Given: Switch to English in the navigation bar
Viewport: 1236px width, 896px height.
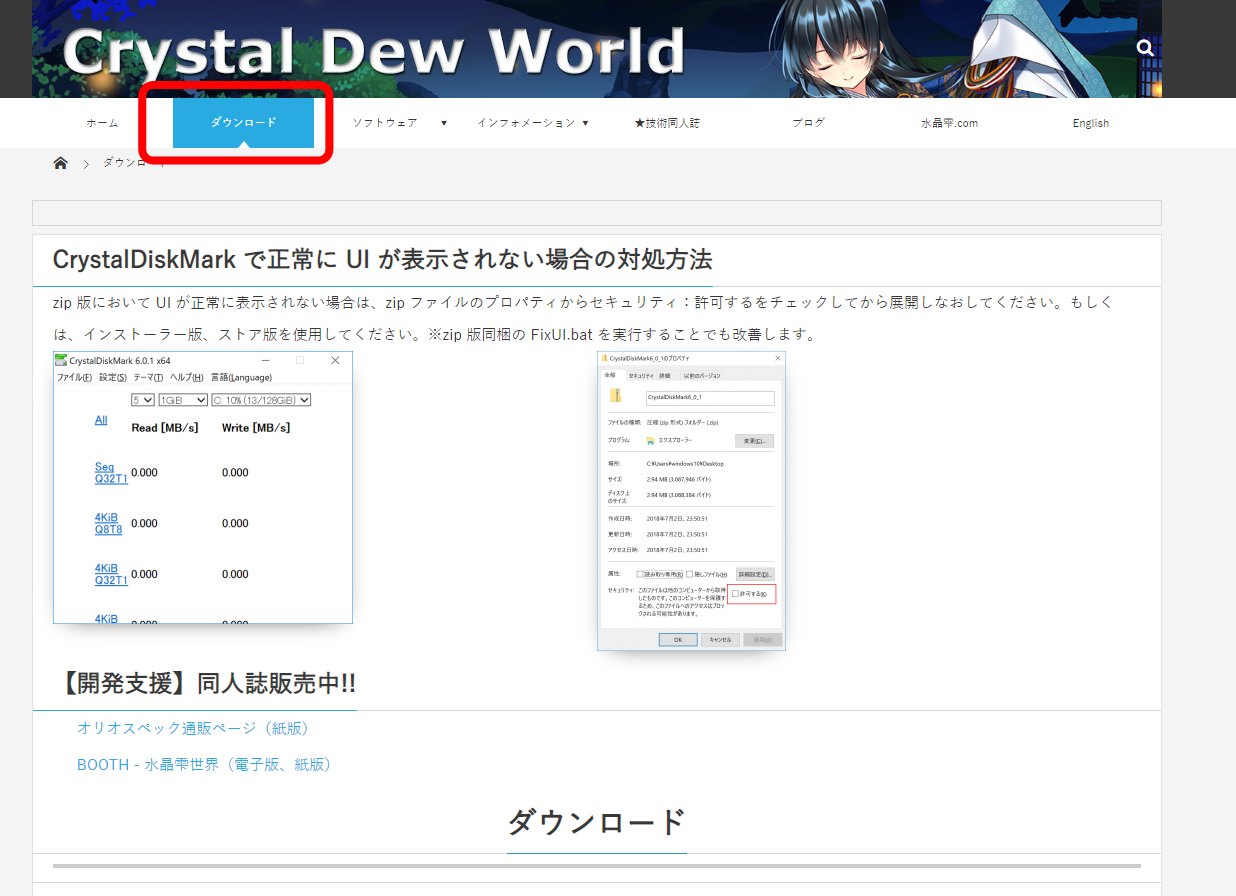Looking at the screenshot, I should 1090,123.
